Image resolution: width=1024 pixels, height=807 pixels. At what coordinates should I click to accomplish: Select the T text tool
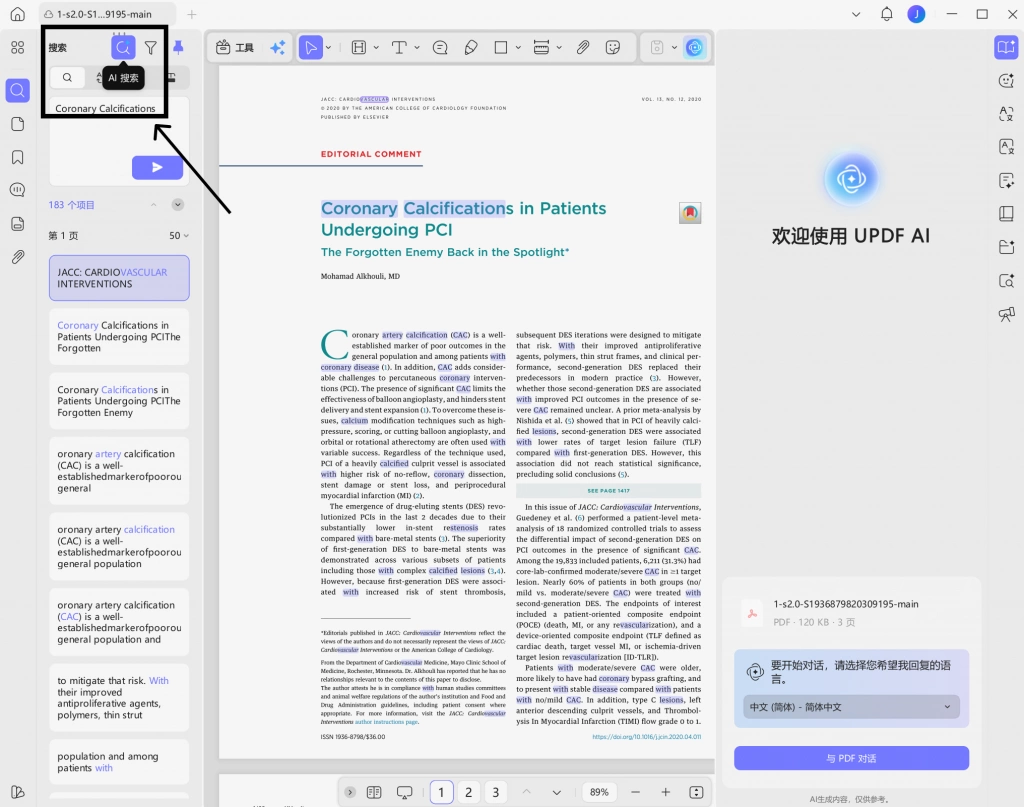pyautogui.click(x=399, y=48)
